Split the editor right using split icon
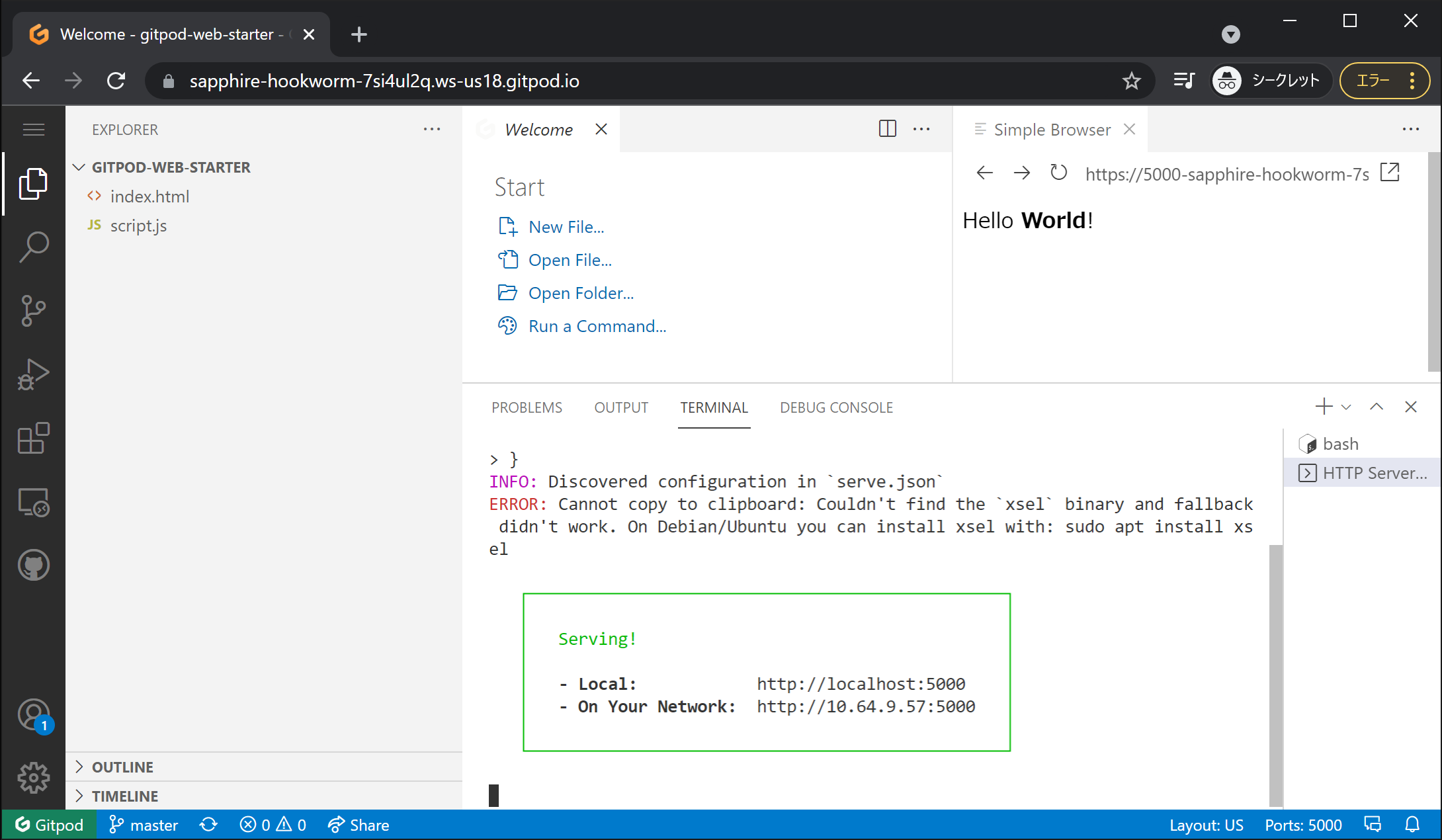1442x840 pixels. tap(887, 129)
